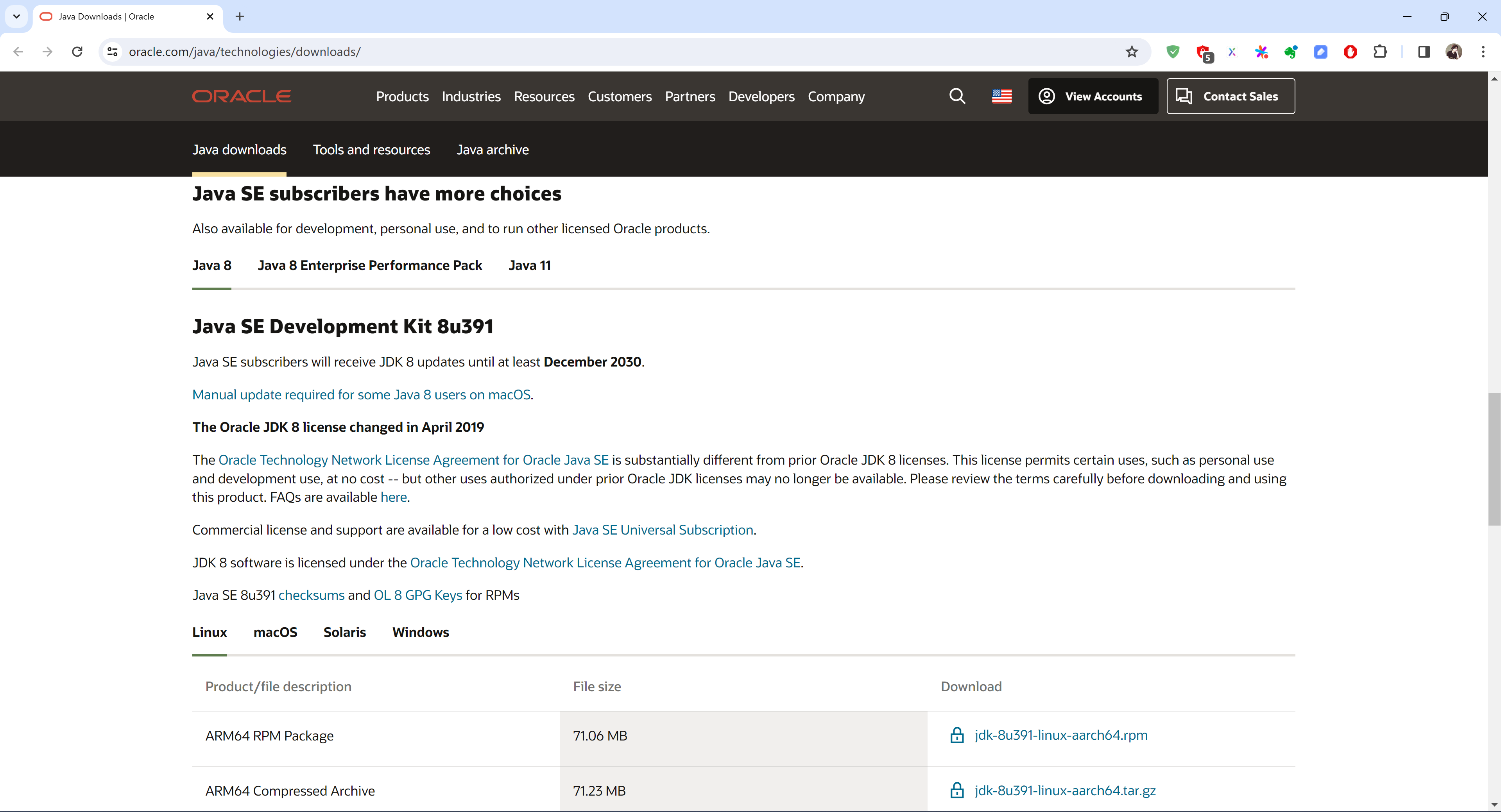
Task: Open the site search magnifier icon
Action: (957, 96)
